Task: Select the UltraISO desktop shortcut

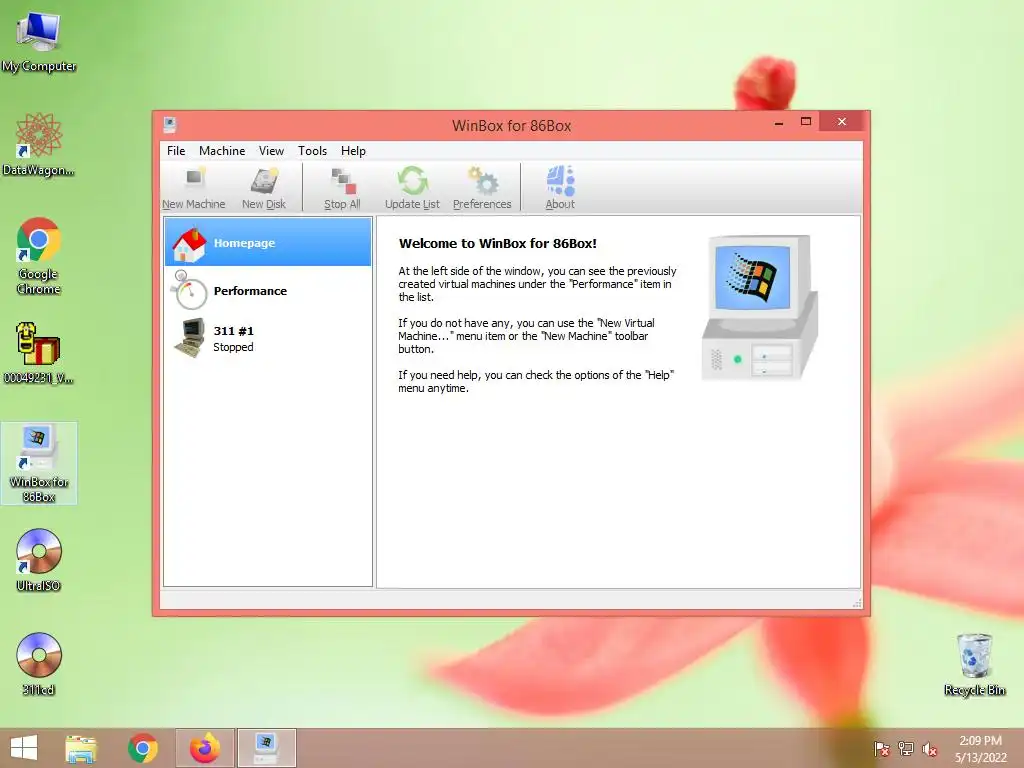Action: point(39,560)
